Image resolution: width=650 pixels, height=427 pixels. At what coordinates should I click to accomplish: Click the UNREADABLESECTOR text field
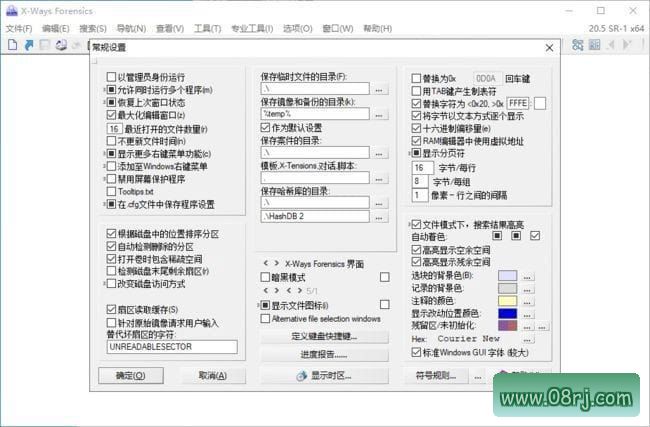(172, 347)
